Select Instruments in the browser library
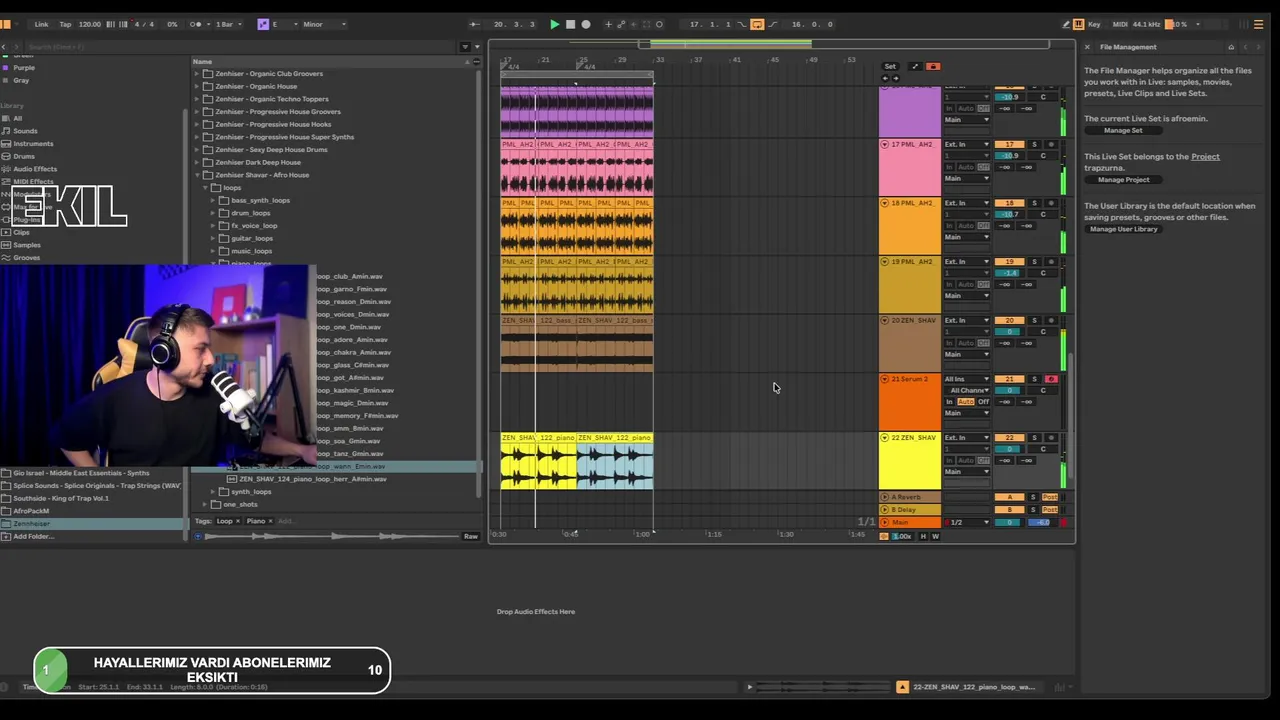This screenshot has width=1280, height=720. (33, 144)
